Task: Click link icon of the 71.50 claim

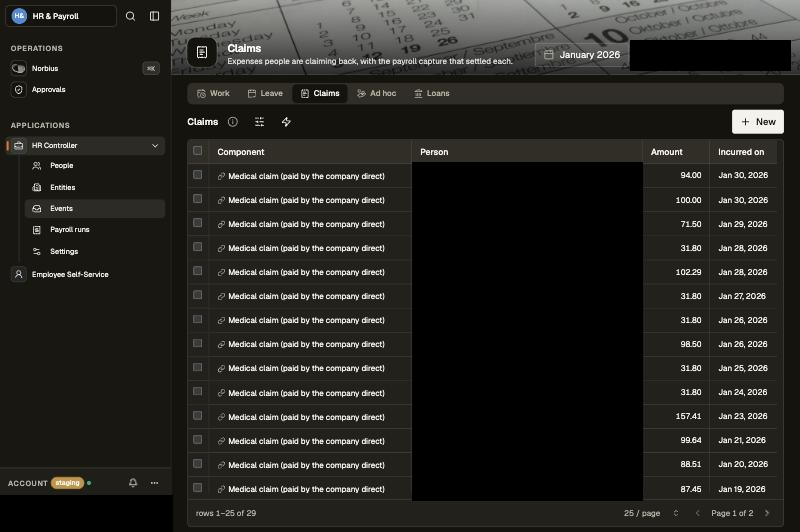Action: (x=221, y=224)
